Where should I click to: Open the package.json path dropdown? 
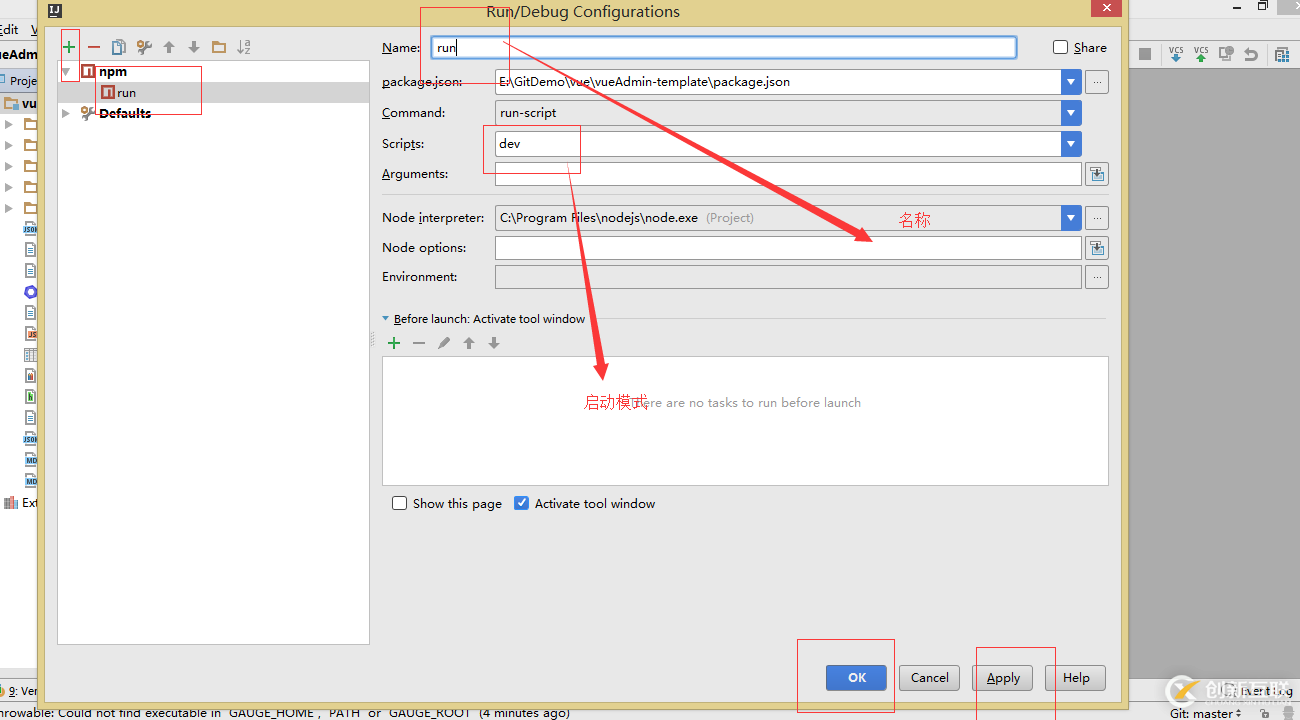tap(1071, 82)
